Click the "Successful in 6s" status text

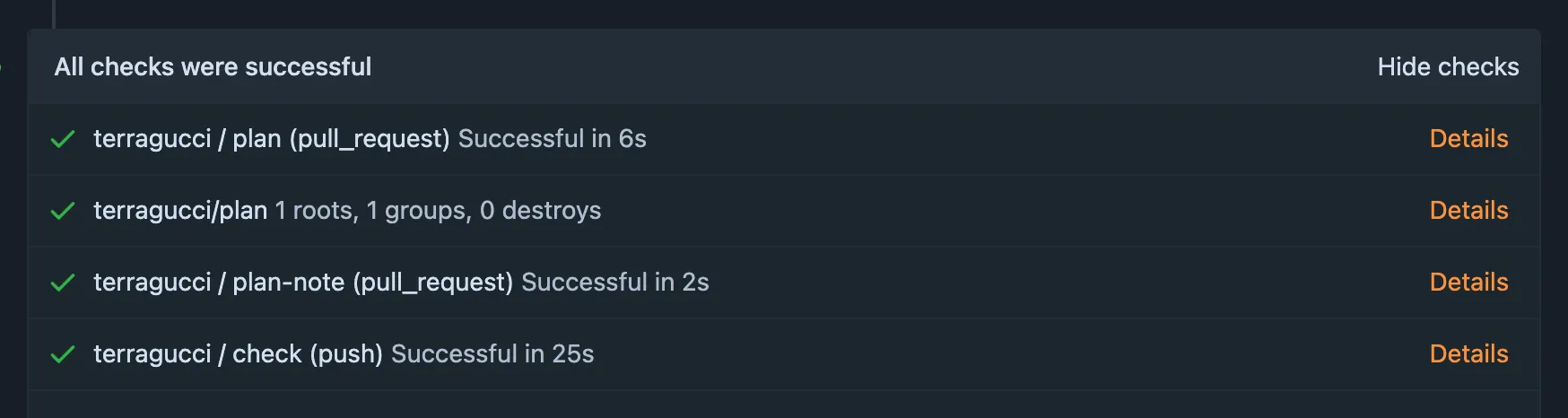point(553,139)
